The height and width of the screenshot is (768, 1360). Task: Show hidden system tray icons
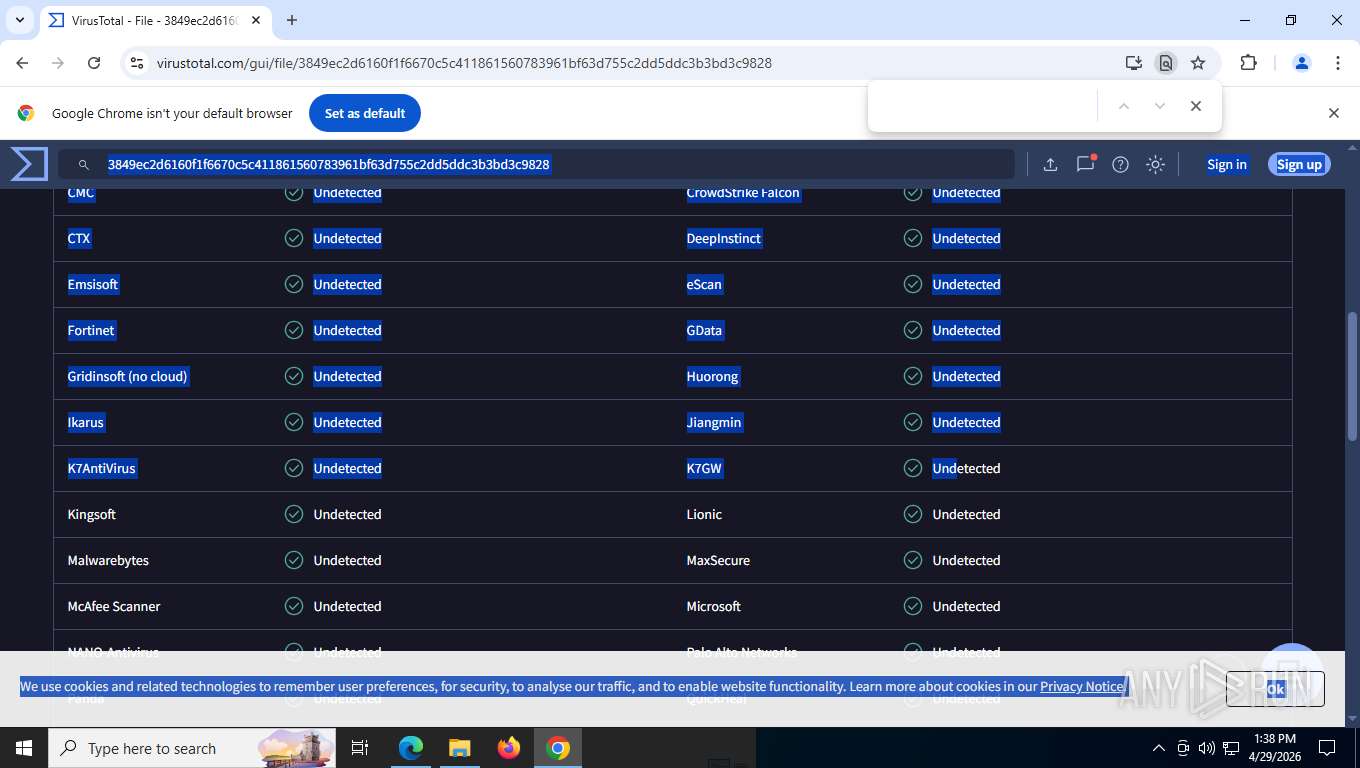1159,748
